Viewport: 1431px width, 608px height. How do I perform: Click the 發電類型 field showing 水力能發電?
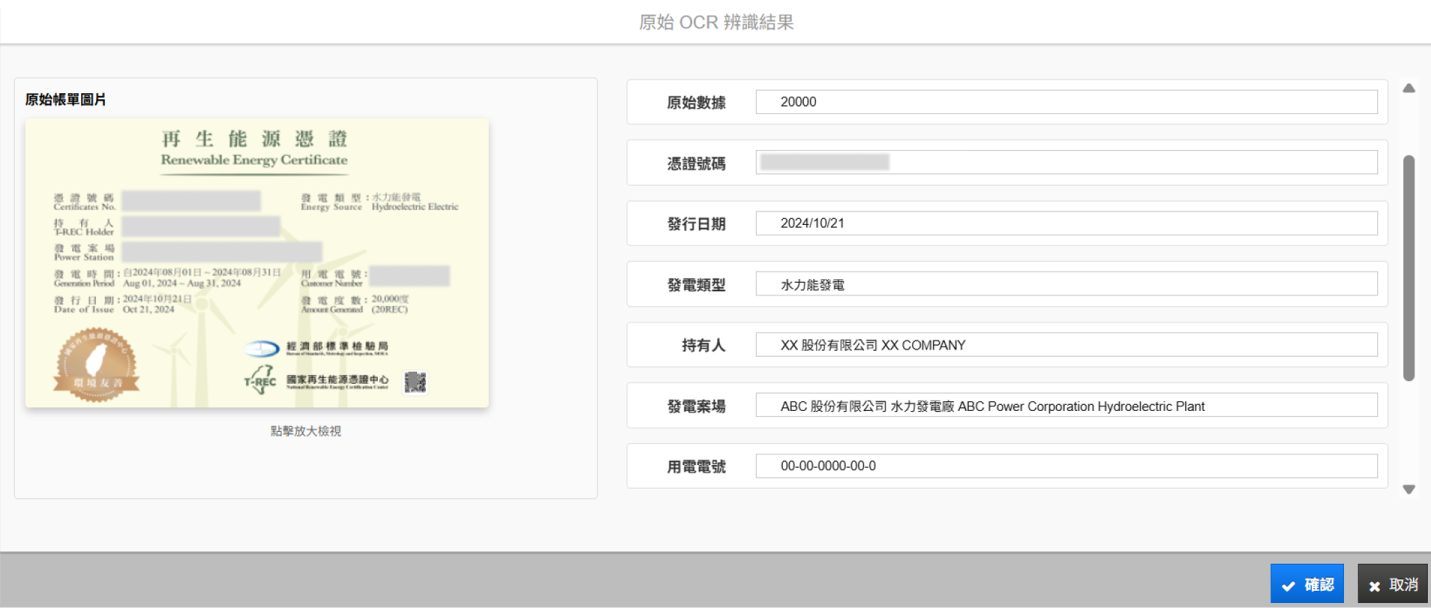[x=1066, y=285]
